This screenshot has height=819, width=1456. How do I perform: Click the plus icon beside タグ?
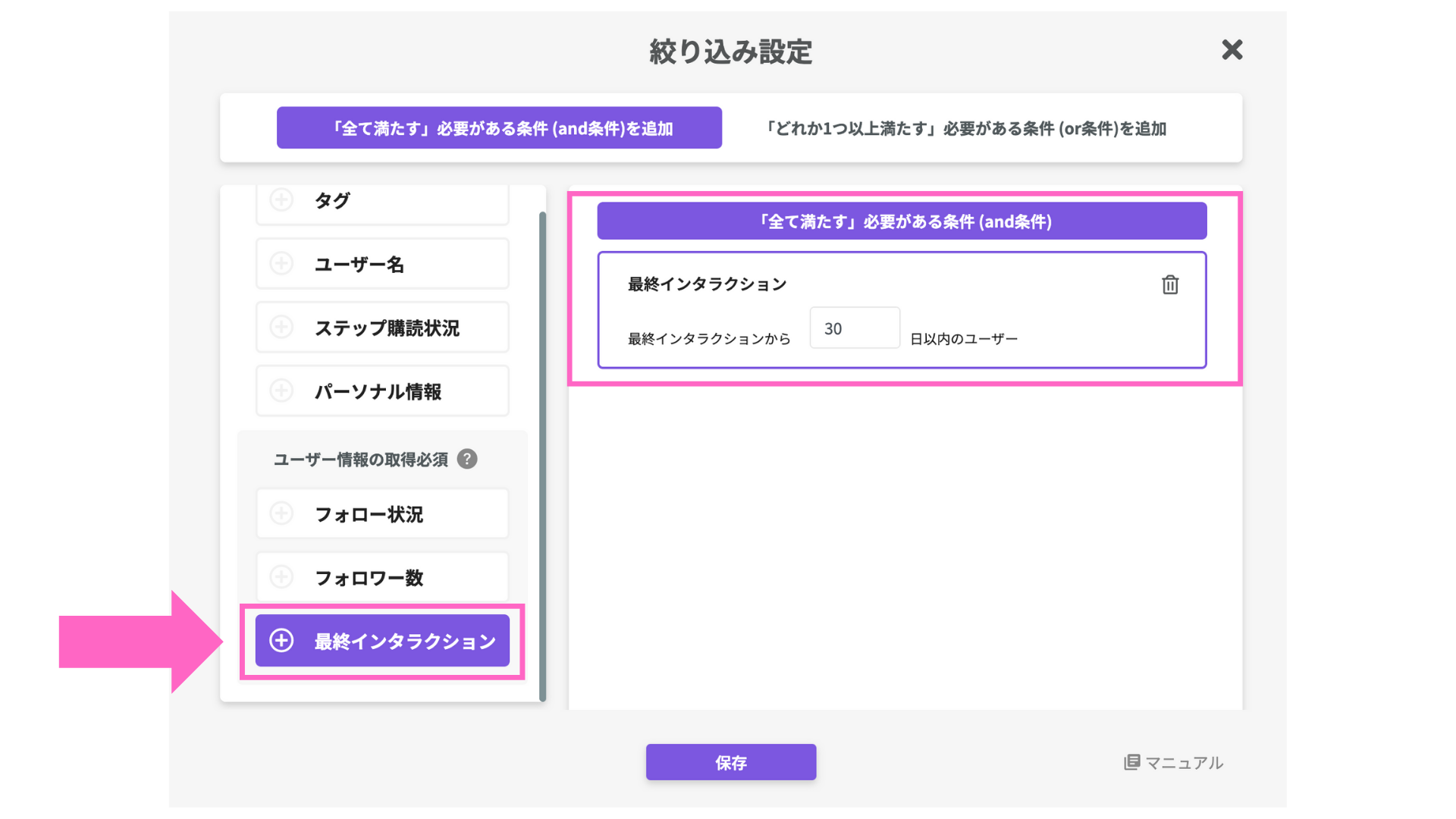click(281, 200)
